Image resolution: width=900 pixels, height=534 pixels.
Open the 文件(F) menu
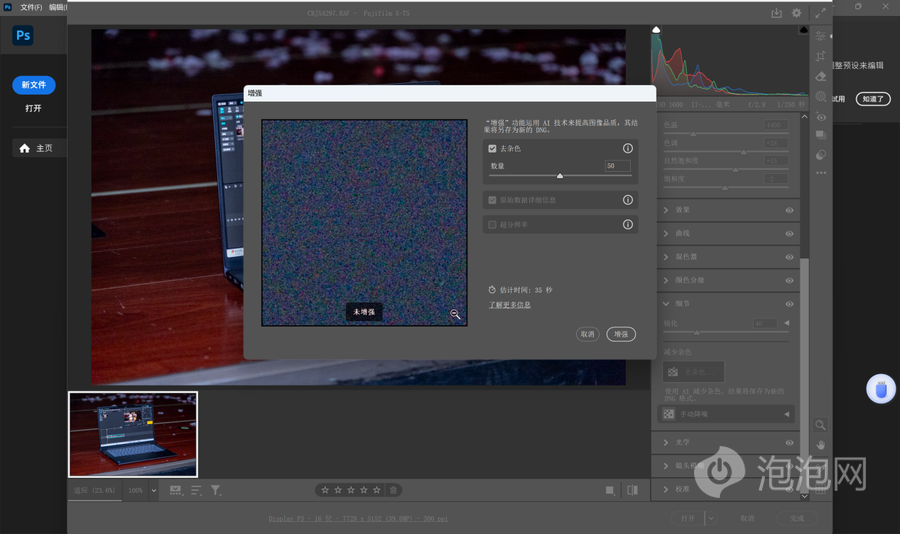point(31,7)
